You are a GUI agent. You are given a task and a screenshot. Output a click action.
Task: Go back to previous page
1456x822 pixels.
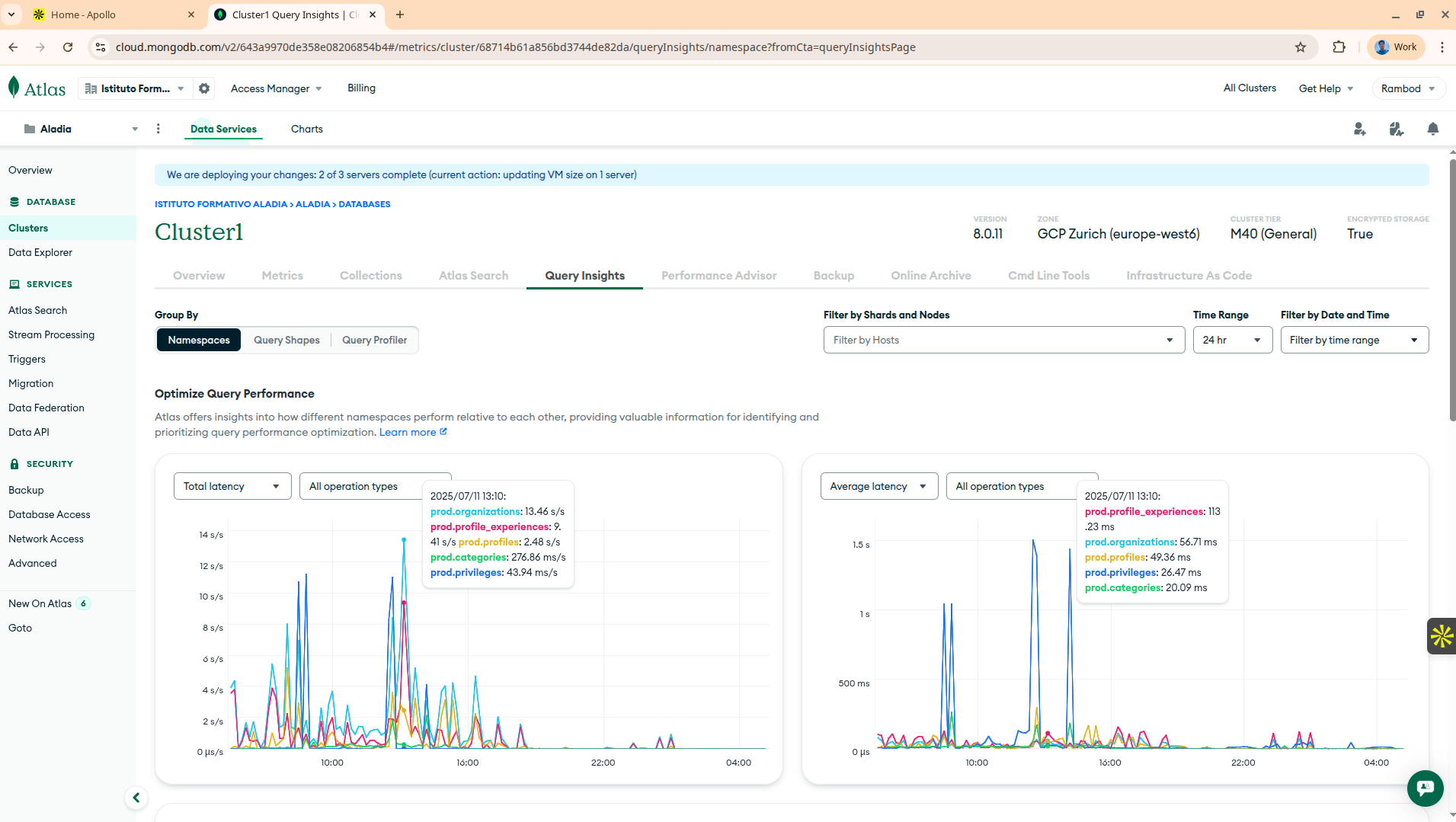(x=14, y=47)
